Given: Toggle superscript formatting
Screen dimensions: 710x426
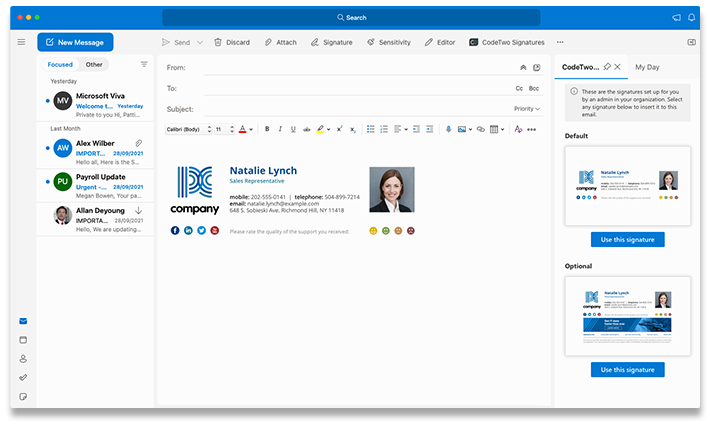Looking at the screenshot, I should [339, 129].
